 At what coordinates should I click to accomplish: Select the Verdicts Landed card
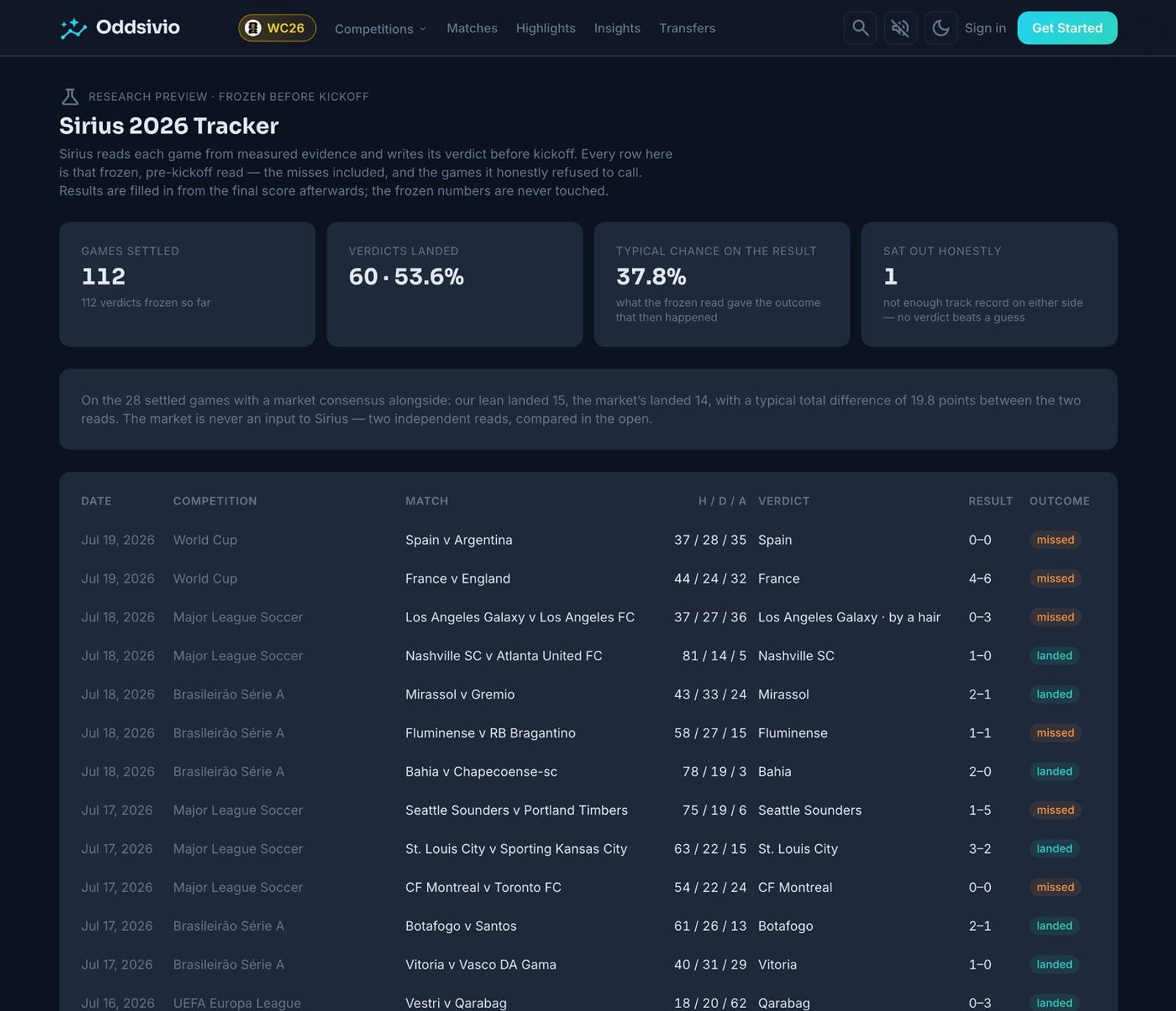click(454, 284)
